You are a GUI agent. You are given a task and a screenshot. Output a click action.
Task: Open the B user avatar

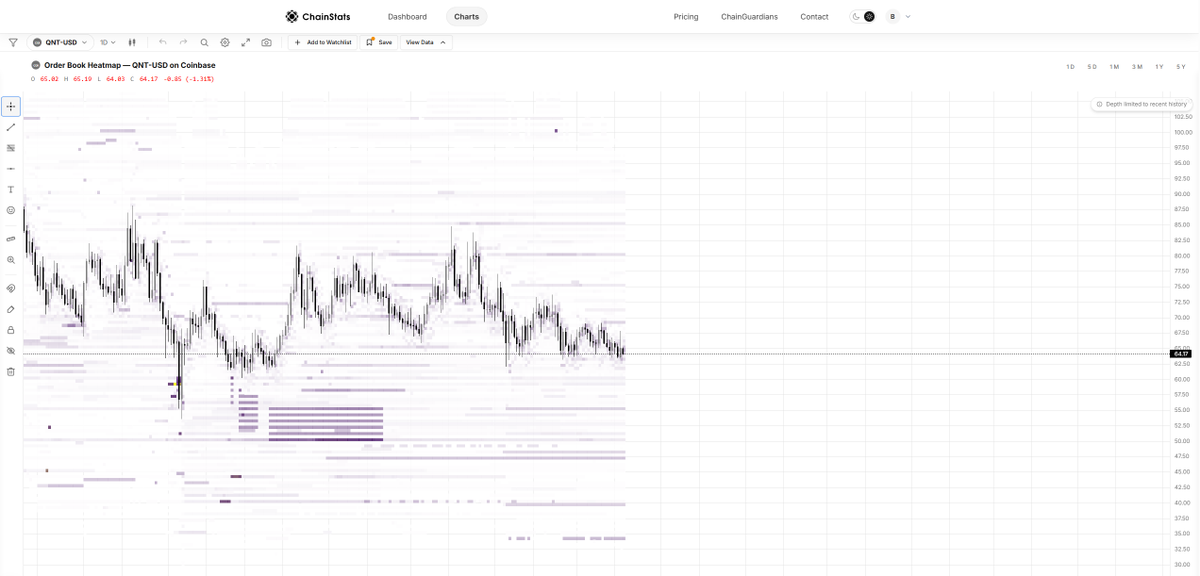pyautogui.click(x=892, y=17)
